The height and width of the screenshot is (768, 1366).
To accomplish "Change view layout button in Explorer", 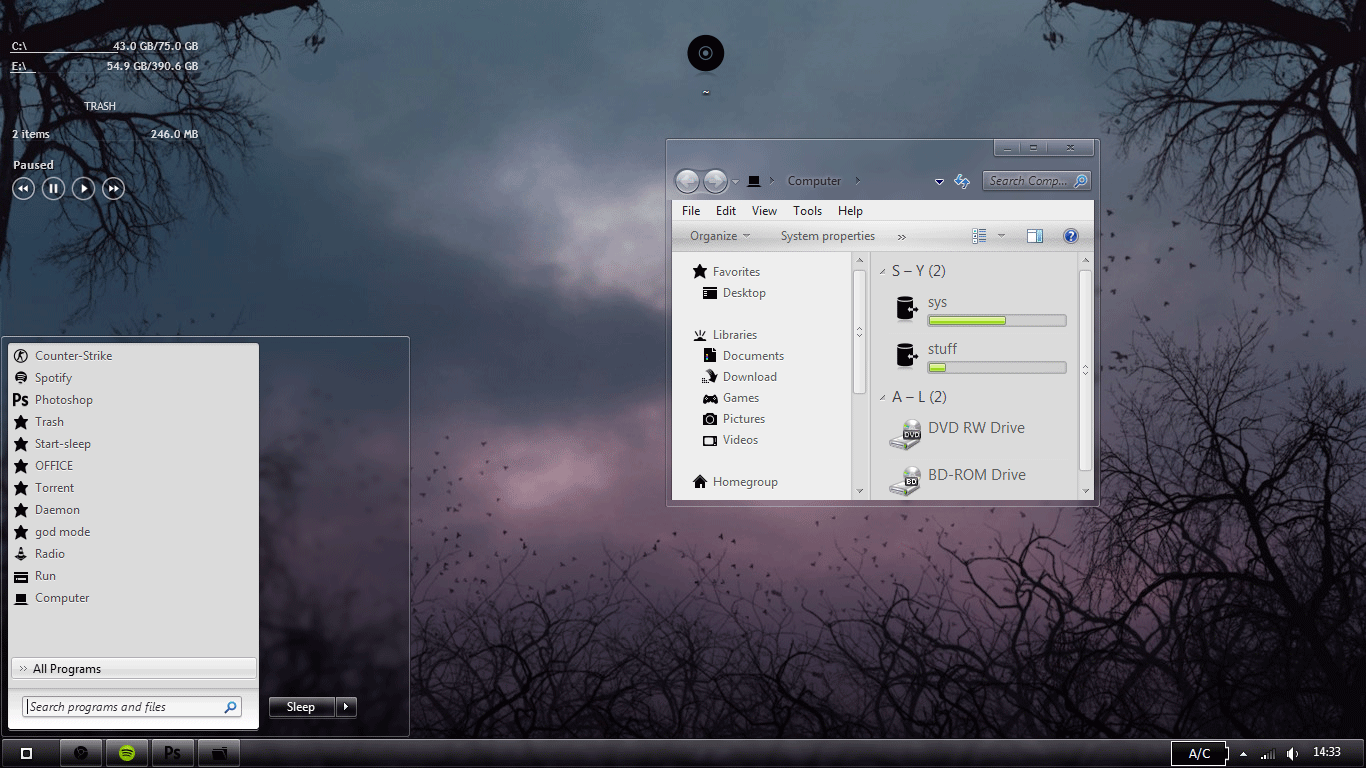I will [979, 236].
